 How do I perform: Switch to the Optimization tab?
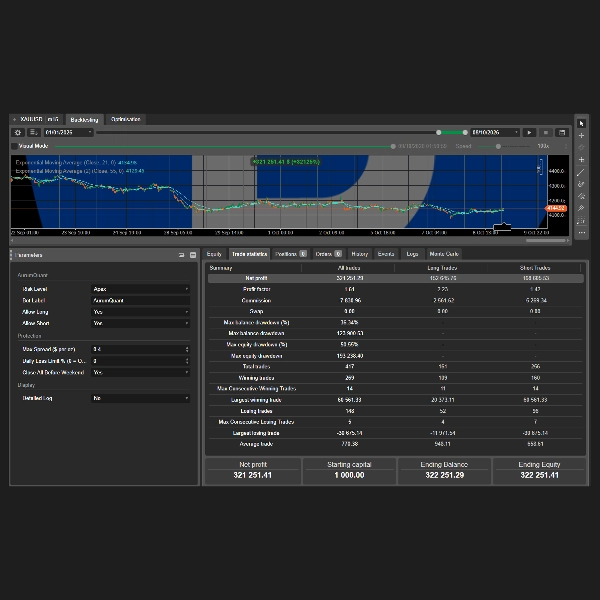126,119
